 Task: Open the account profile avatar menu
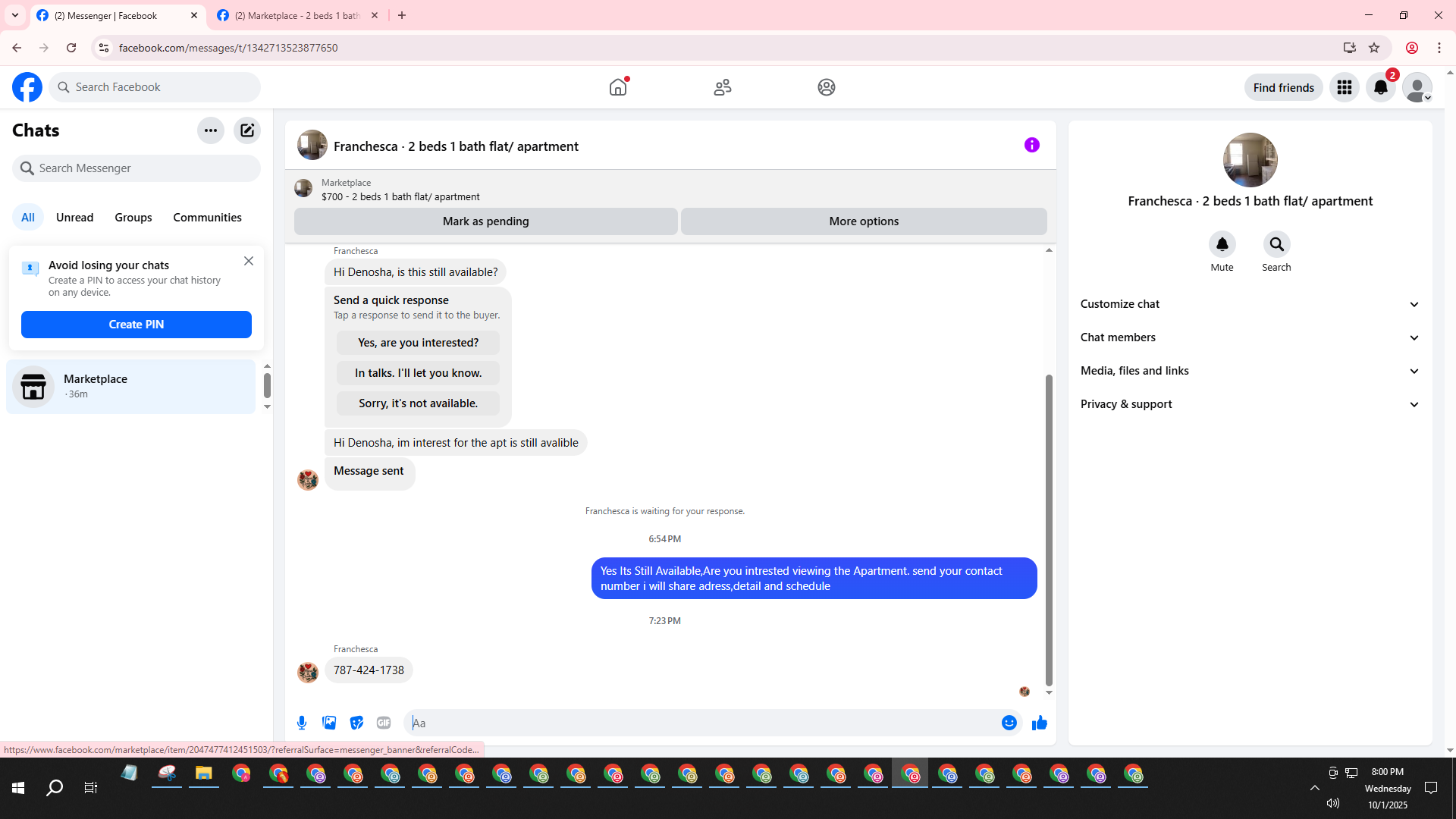[x=1417, y=87]
